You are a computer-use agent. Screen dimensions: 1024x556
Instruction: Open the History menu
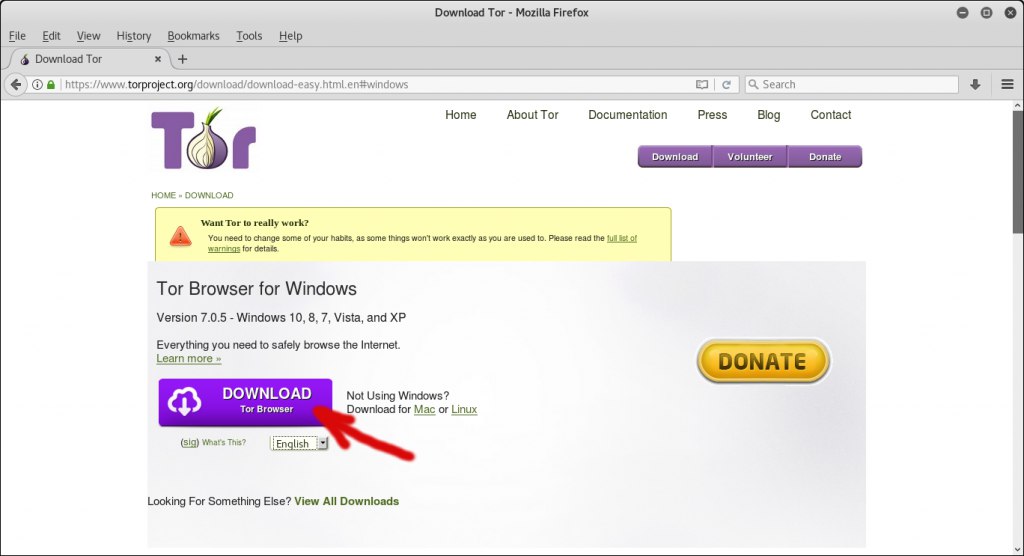pyautogui.click(x=133, y=36)
